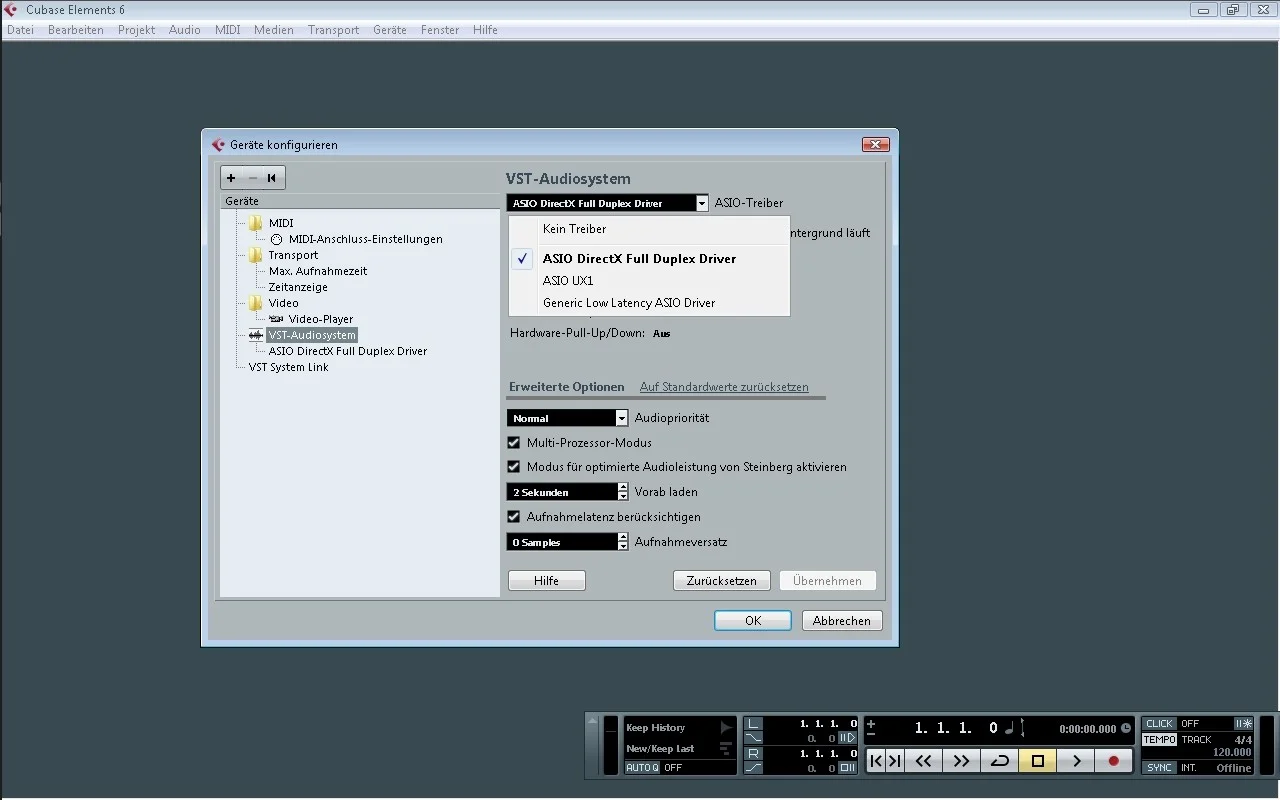Click Auf Standardwerte zurücksetzen link
1280x800 pixels.
[724, 387]
